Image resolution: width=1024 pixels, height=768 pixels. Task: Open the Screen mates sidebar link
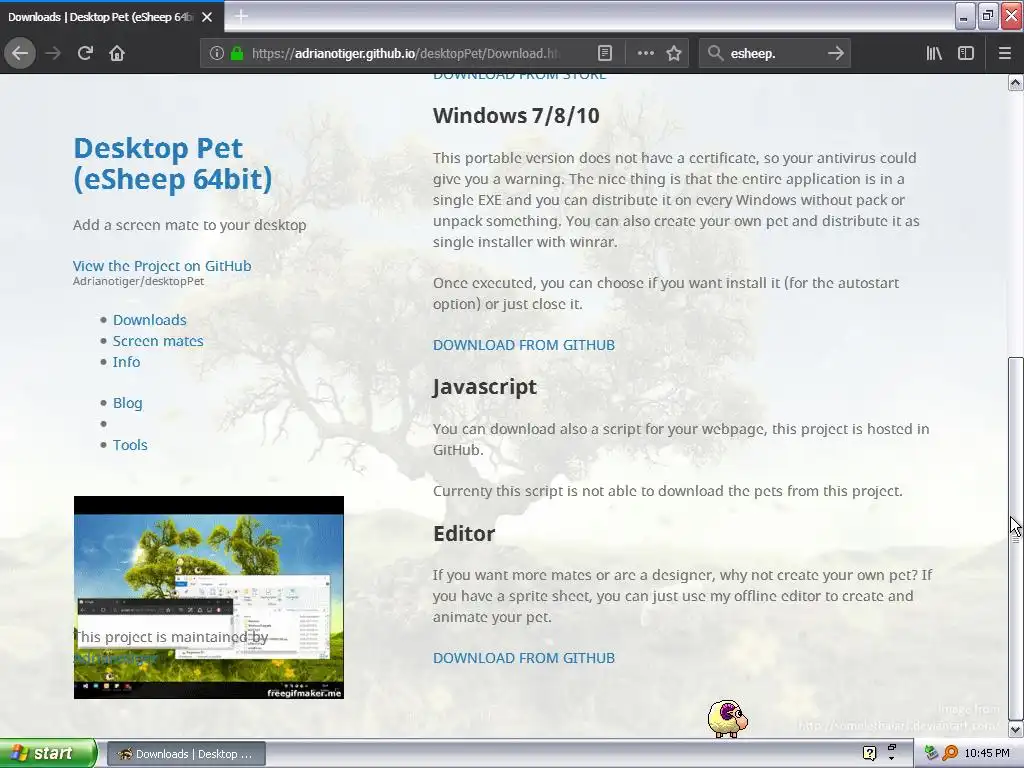158,341
